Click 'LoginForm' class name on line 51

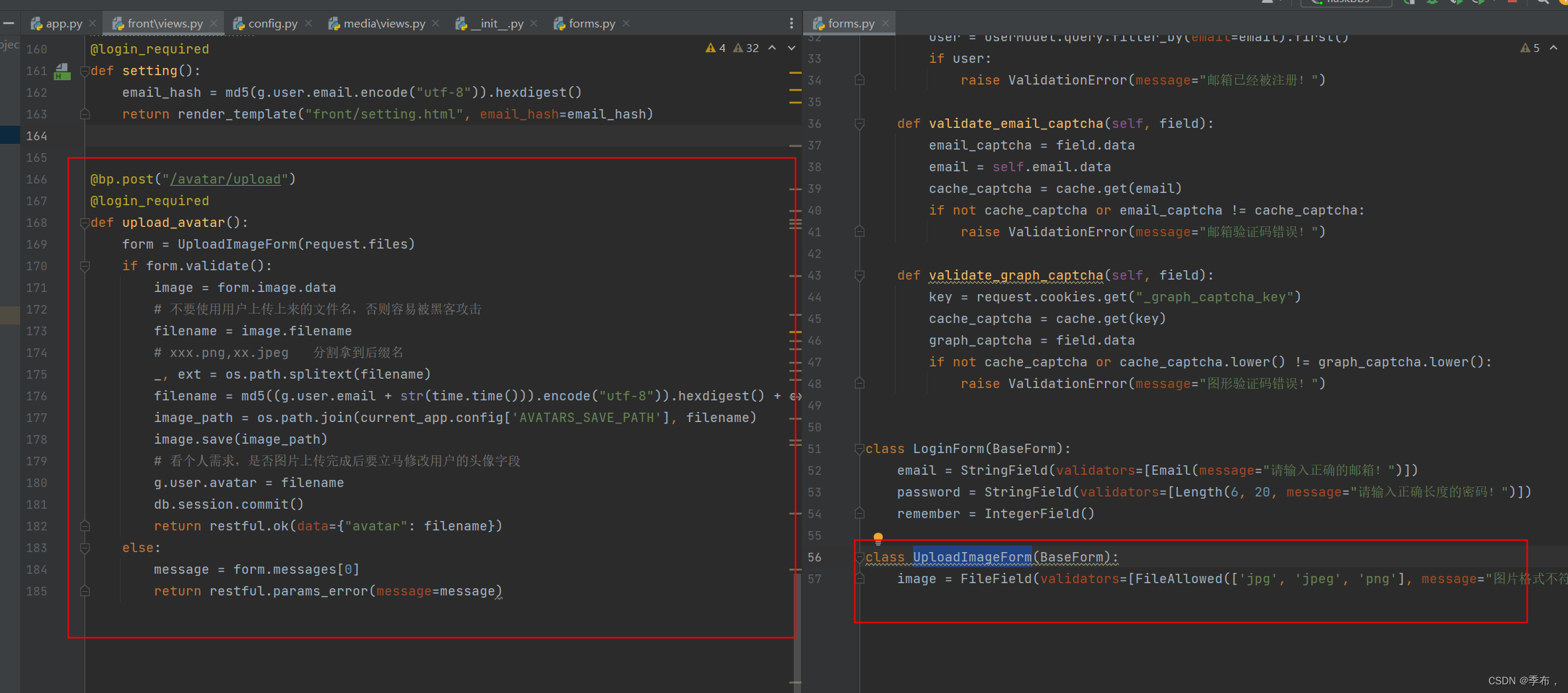948,449
